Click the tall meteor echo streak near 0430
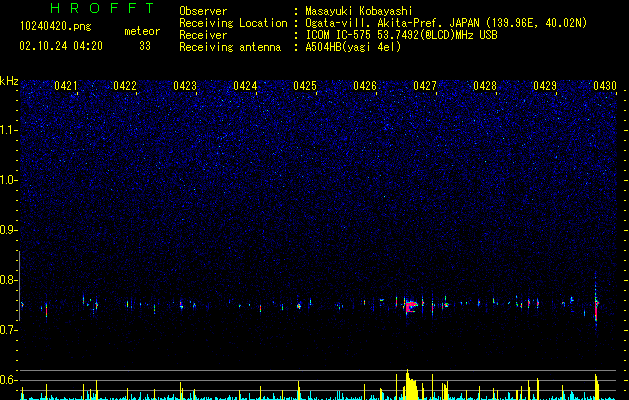The image size is (629, 400). [596, 300]
